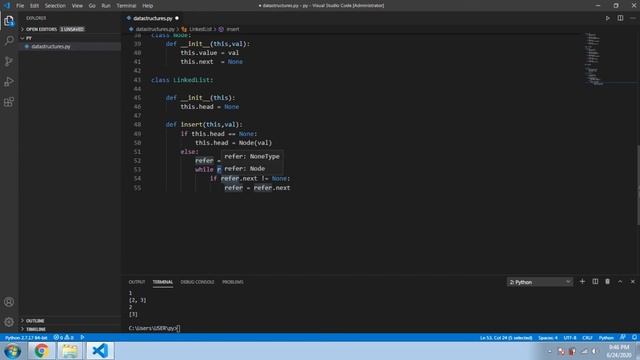Click Ln 53, Col 24 in status bar

click(x=506, y=338)
